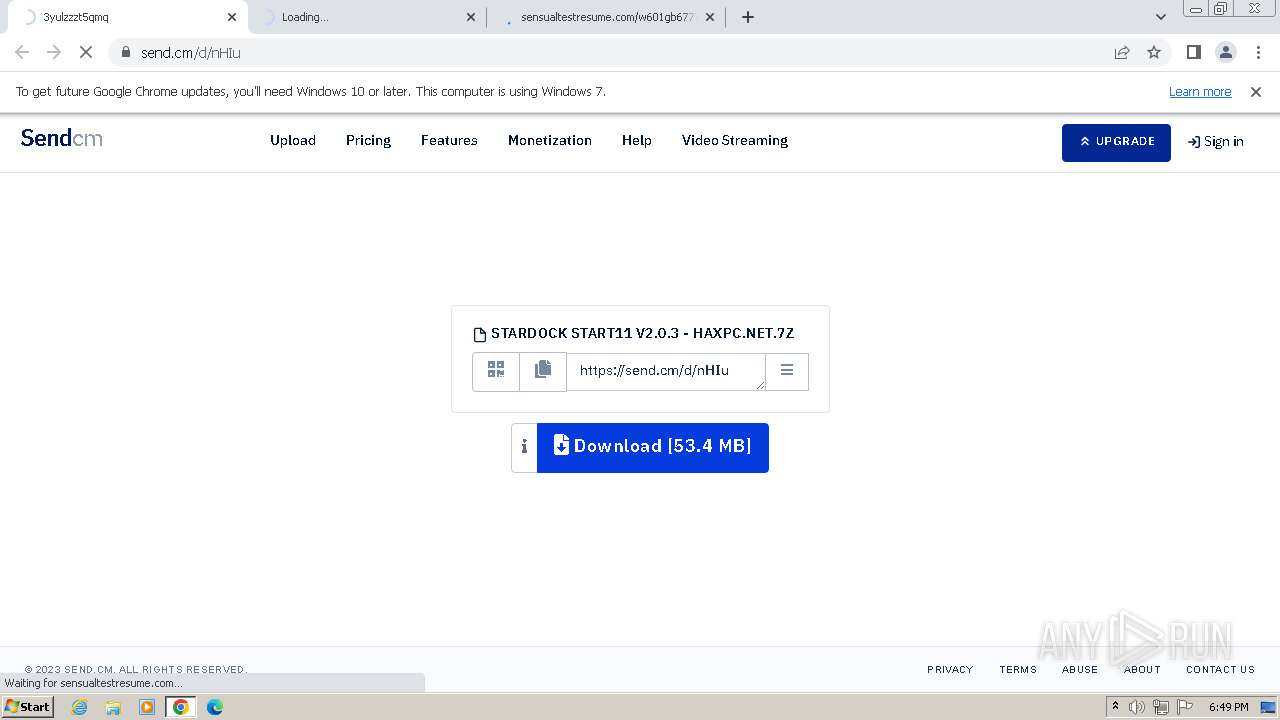Click the TERMS footer link
Screen dimensions: 1280x720
pos(1018,670)
